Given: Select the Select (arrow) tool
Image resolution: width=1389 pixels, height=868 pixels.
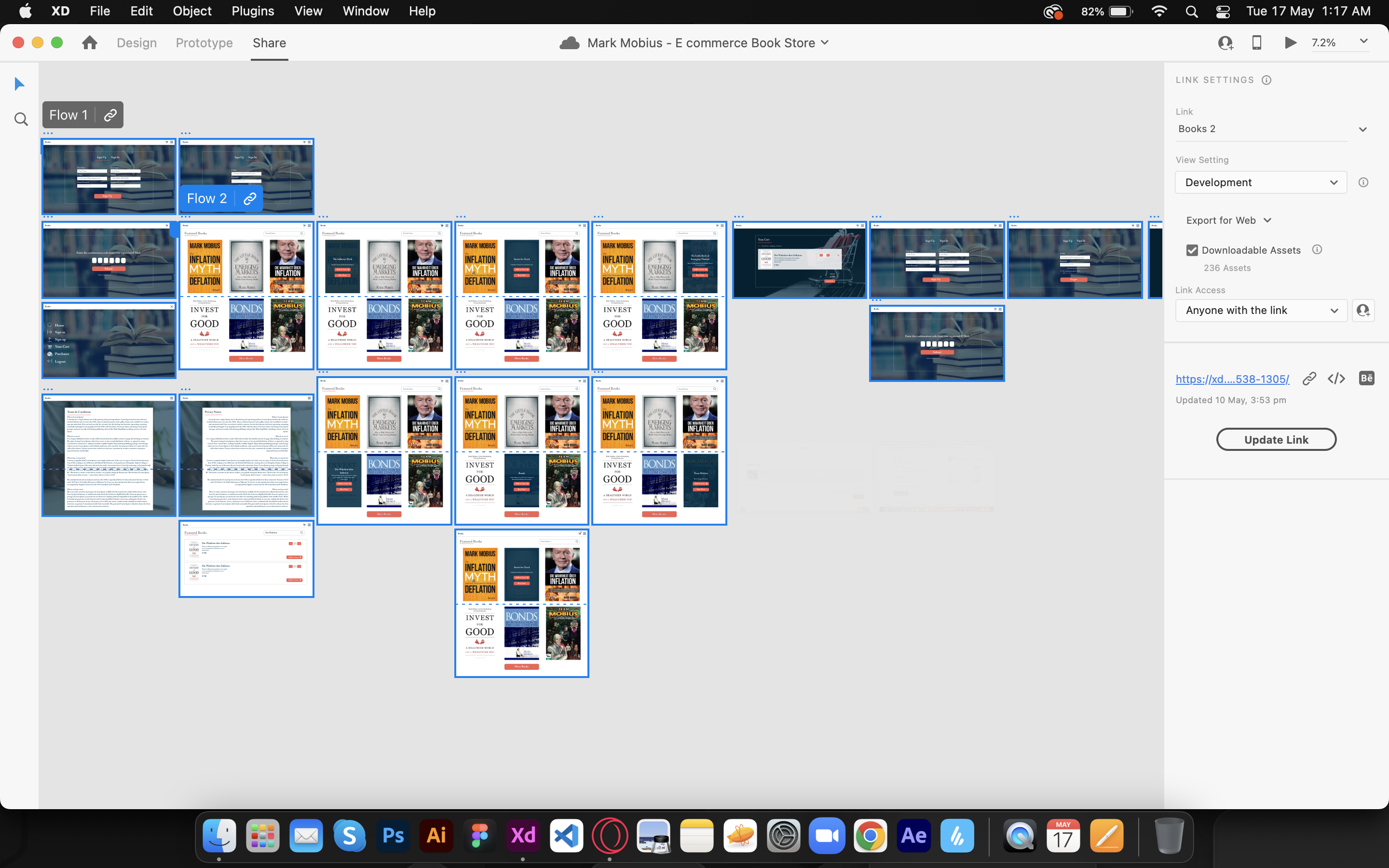Looking at the screenshot, I should [19, 84].
